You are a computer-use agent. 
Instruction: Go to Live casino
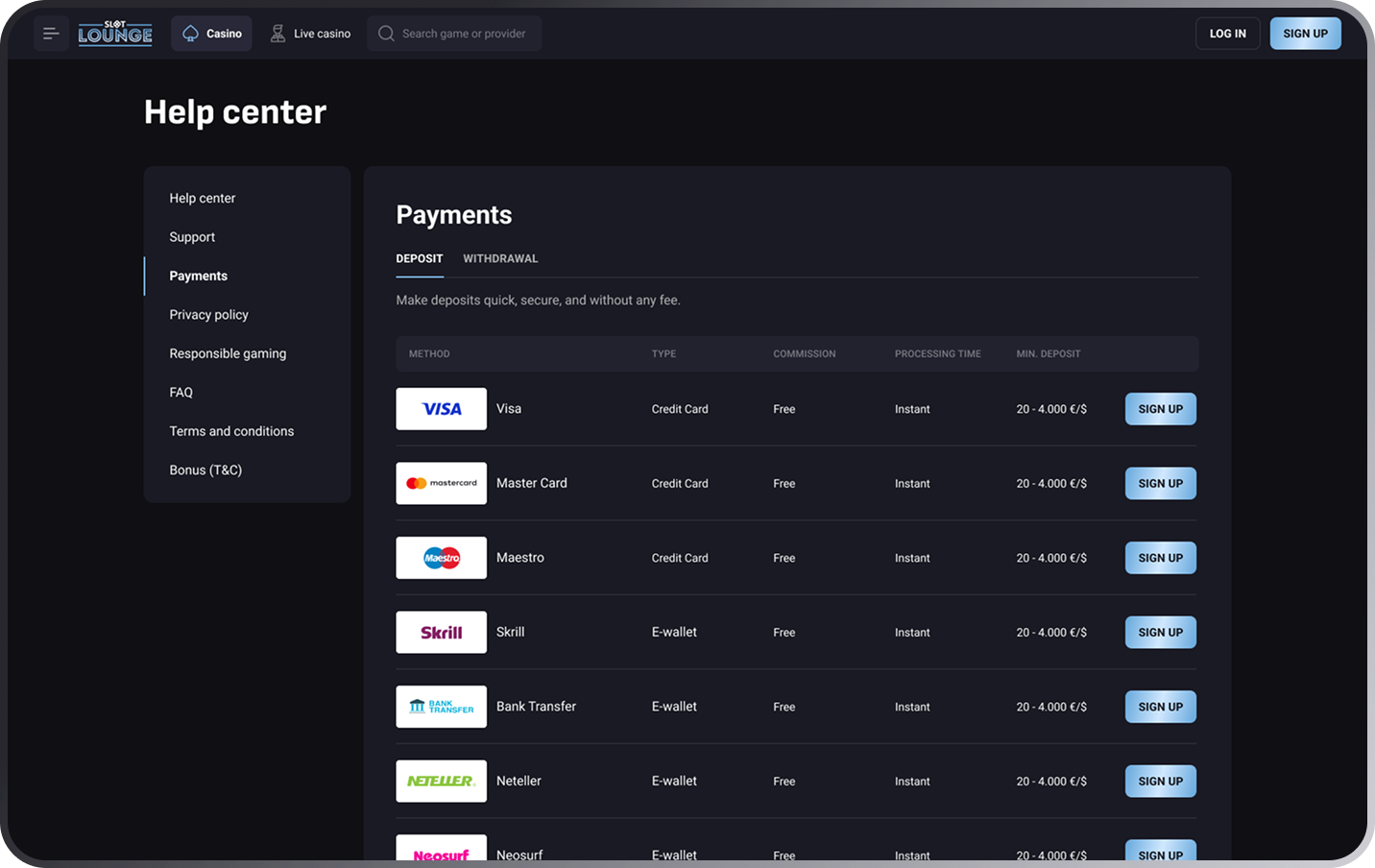(310, 34)
